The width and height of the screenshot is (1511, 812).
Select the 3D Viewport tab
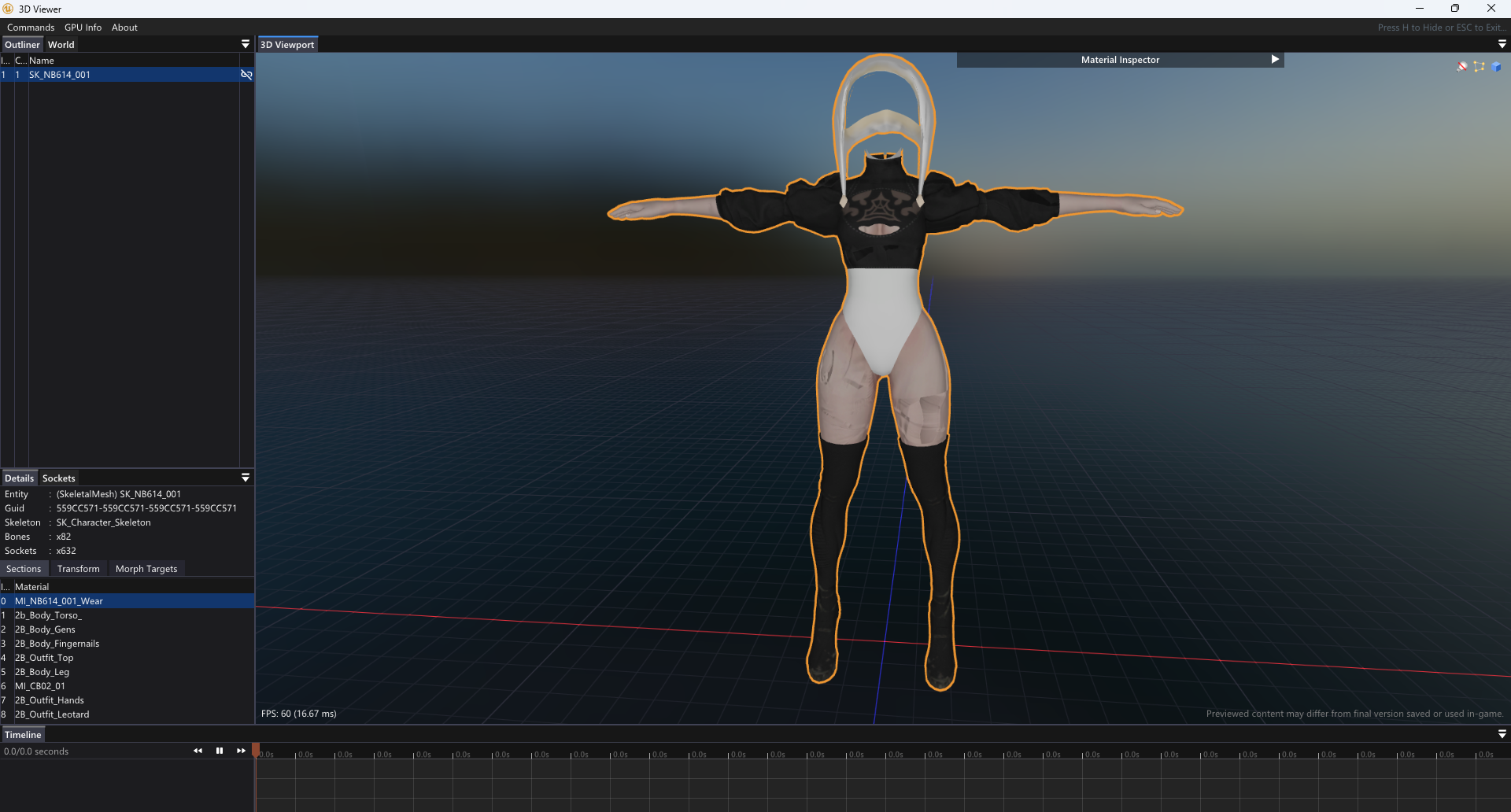click(287, 45)
